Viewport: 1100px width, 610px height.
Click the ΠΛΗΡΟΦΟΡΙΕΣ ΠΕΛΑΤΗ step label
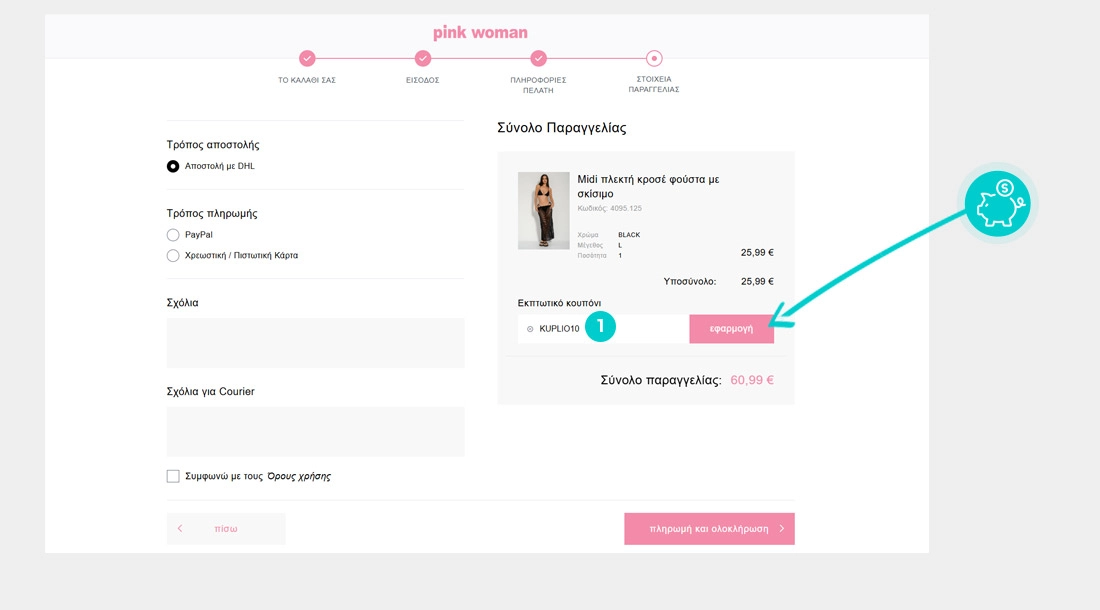click(x=538, y=84)
